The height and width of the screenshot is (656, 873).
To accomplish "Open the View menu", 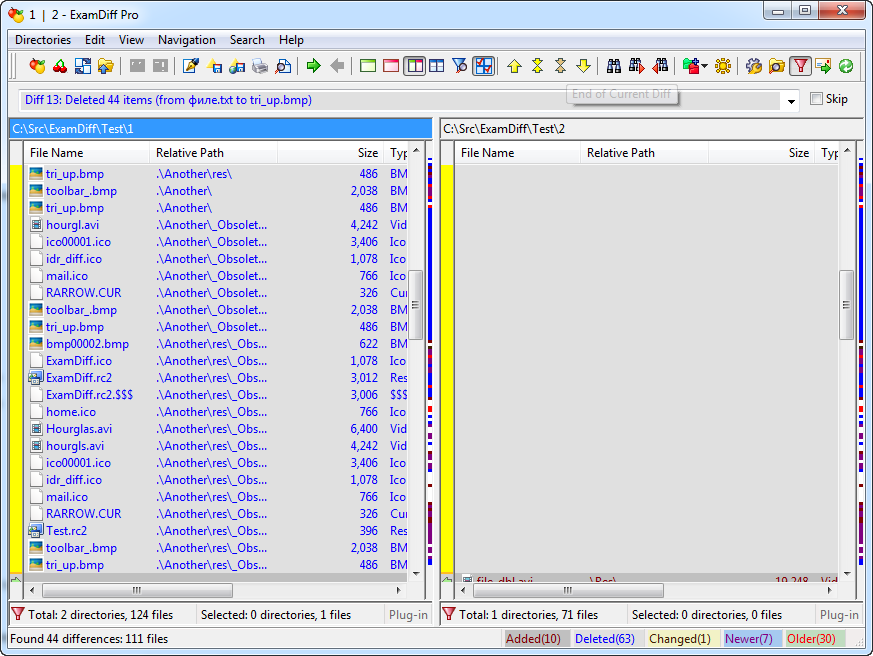I will click(131, 40).
